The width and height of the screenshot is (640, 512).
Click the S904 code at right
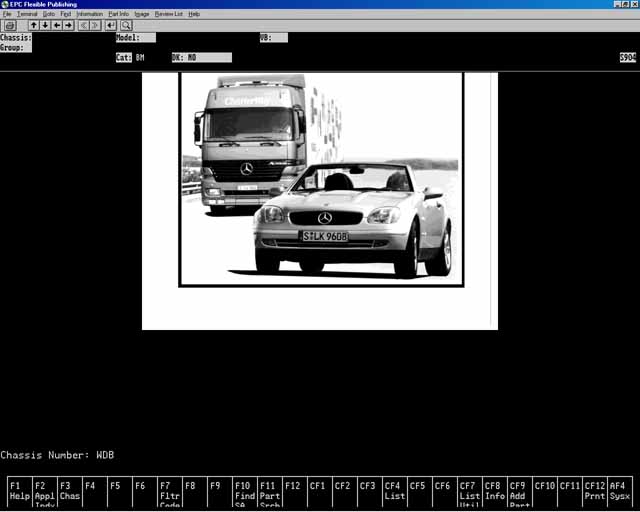628,58
